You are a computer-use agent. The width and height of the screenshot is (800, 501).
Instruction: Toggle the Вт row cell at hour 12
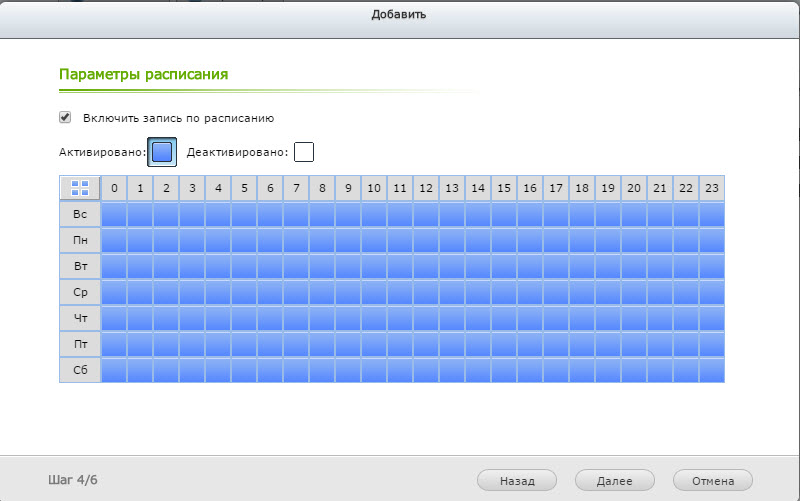coord(426,266)
